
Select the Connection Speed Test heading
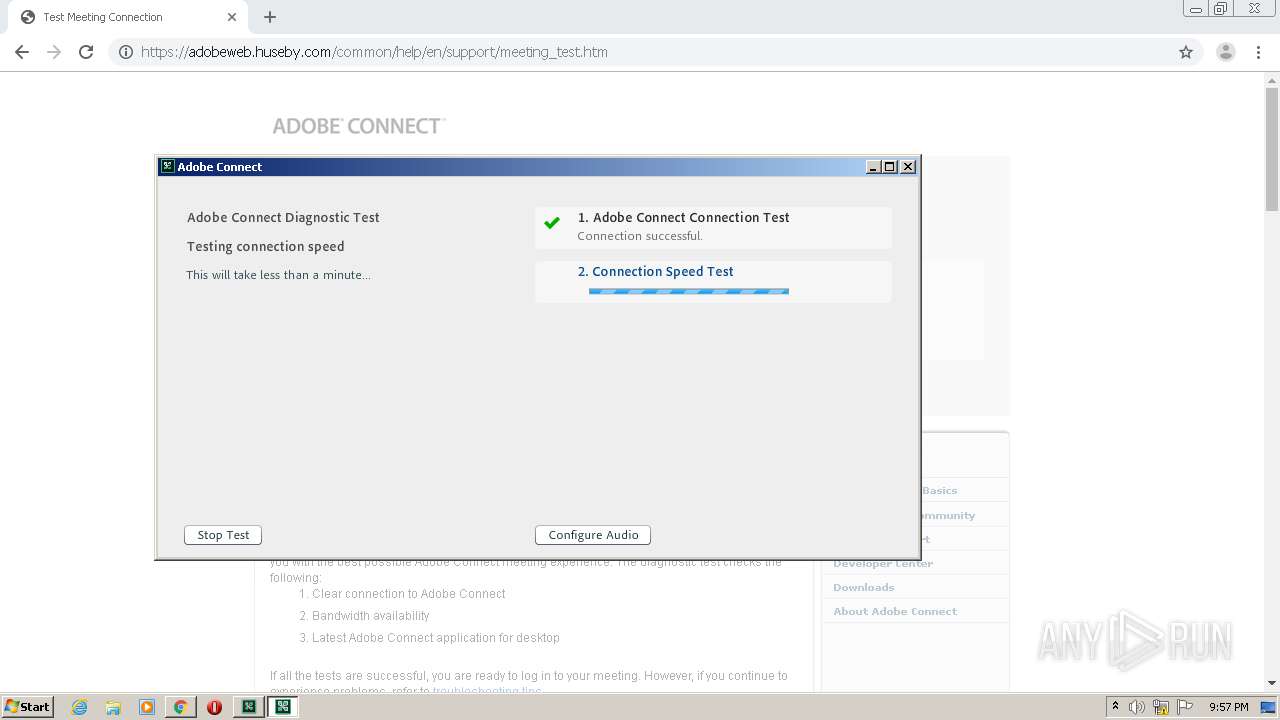click(656, 271)
